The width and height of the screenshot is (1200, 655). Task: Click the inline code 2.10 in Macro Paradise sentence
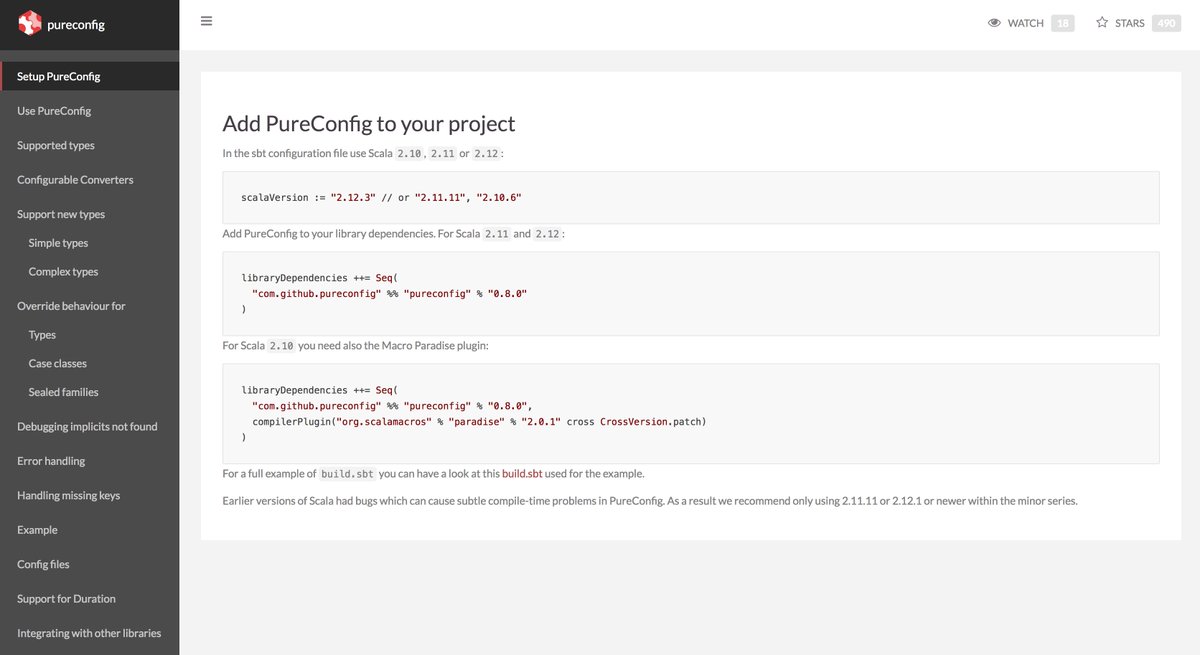click(281, 345)
